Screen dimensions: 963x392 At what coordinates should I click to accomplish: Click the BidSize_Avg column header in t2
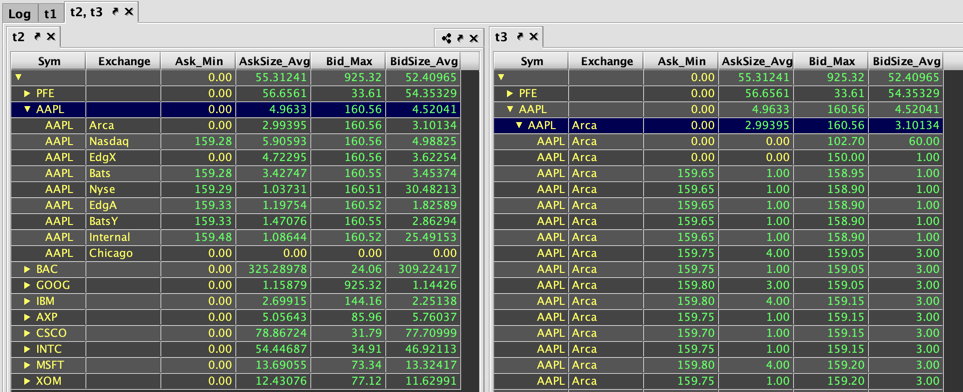pos(423,61)
